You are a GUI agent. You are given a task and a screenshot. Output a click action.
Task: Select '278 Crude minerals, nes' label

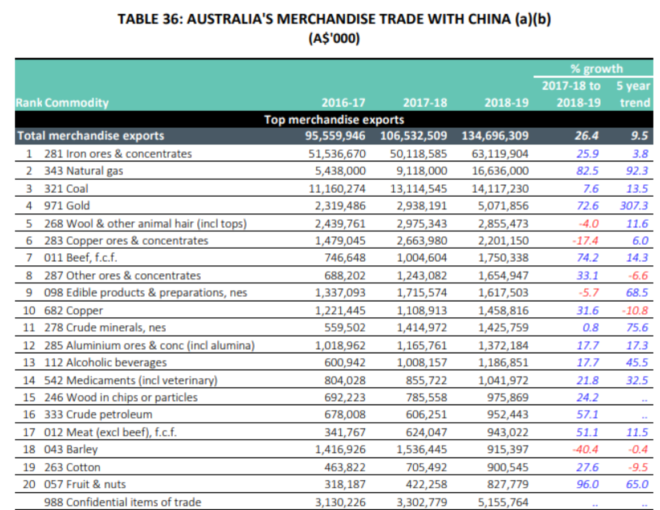click(x=105, y=327)
